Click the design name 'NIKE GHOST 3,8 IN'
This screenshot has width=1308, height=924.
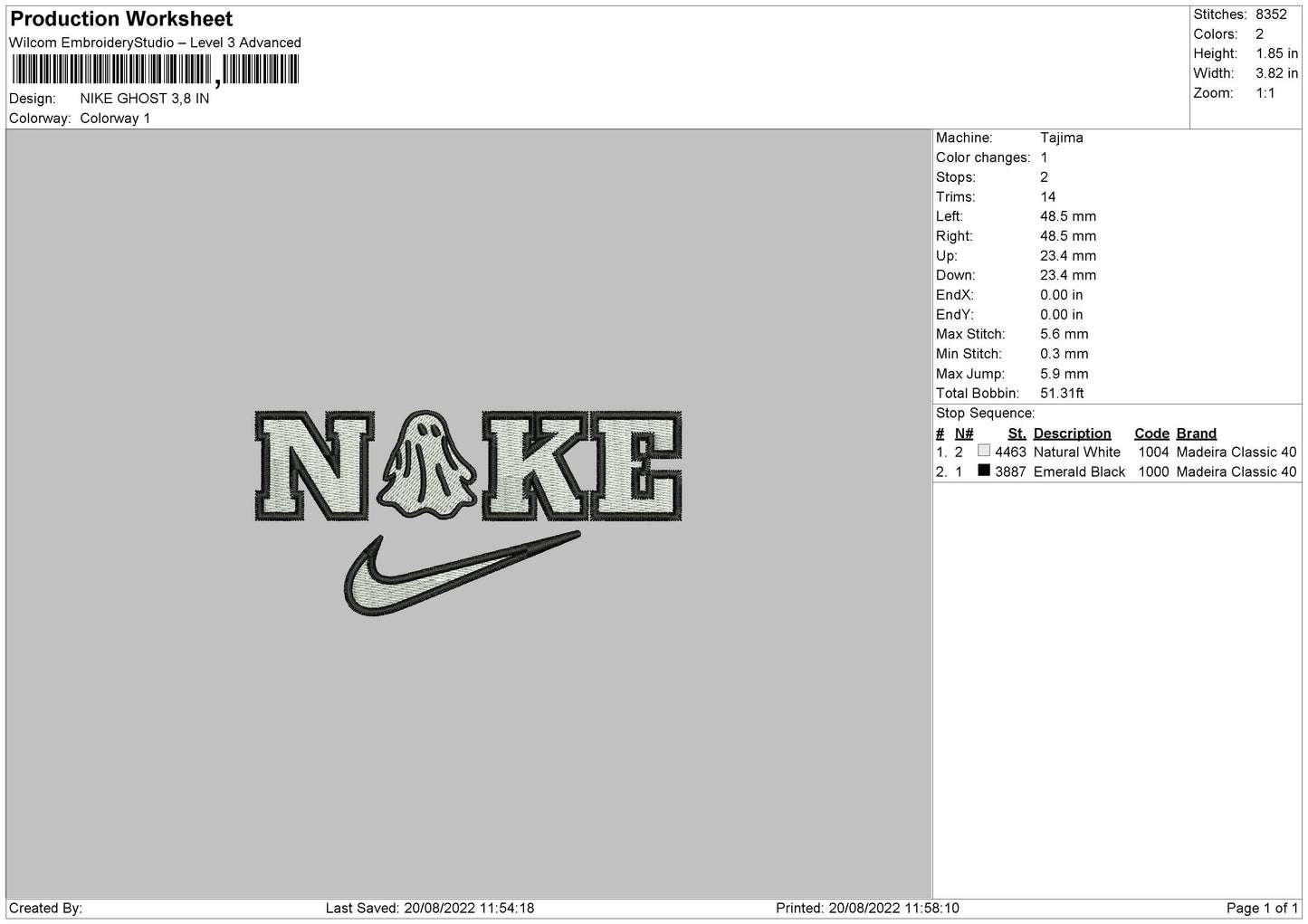[x=145, y=99]
